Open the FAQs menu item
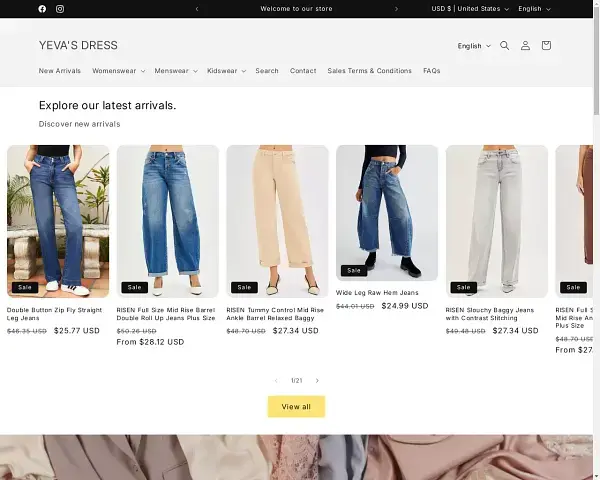The image size is (600, 480). click(x=431, y=71)
